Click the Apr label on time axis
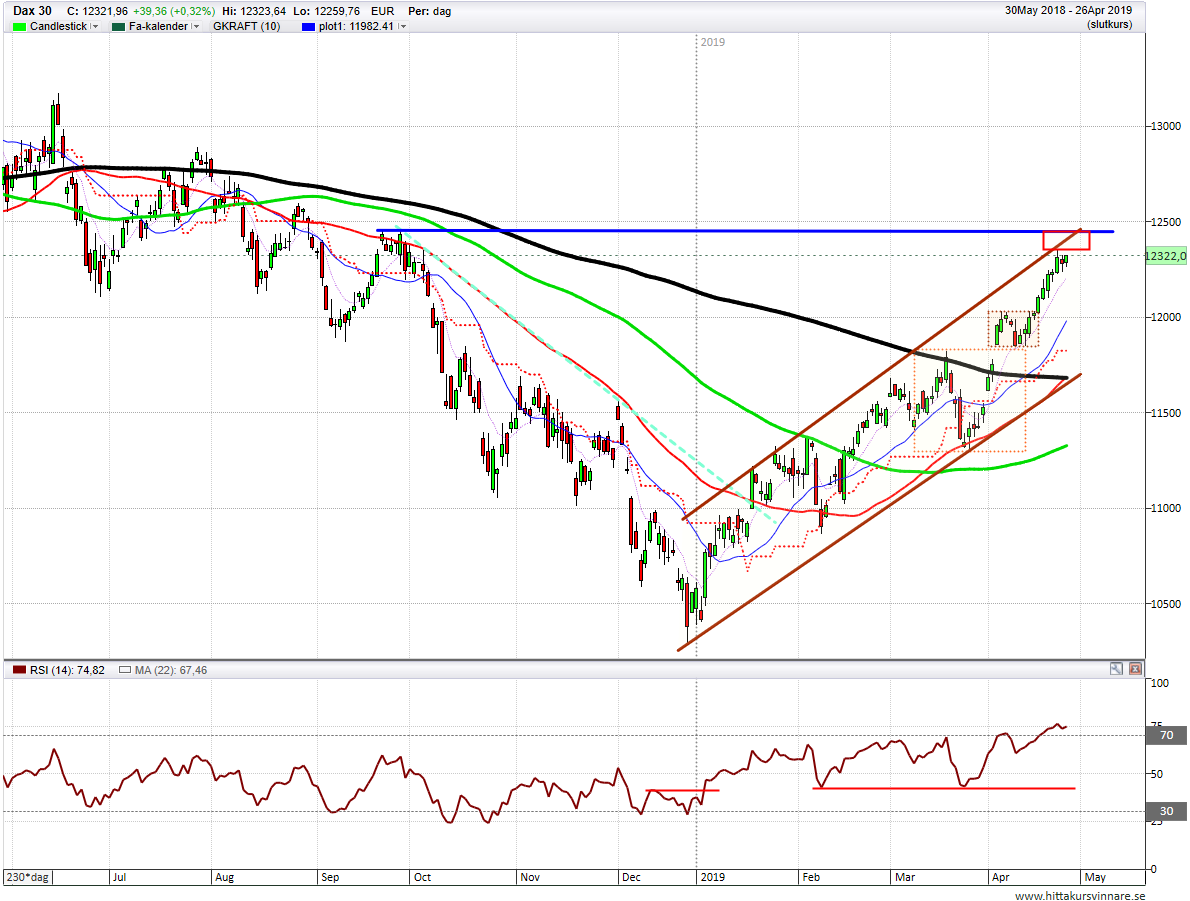The height and width of the screenshot is (901, 1190). [1000, 877]
